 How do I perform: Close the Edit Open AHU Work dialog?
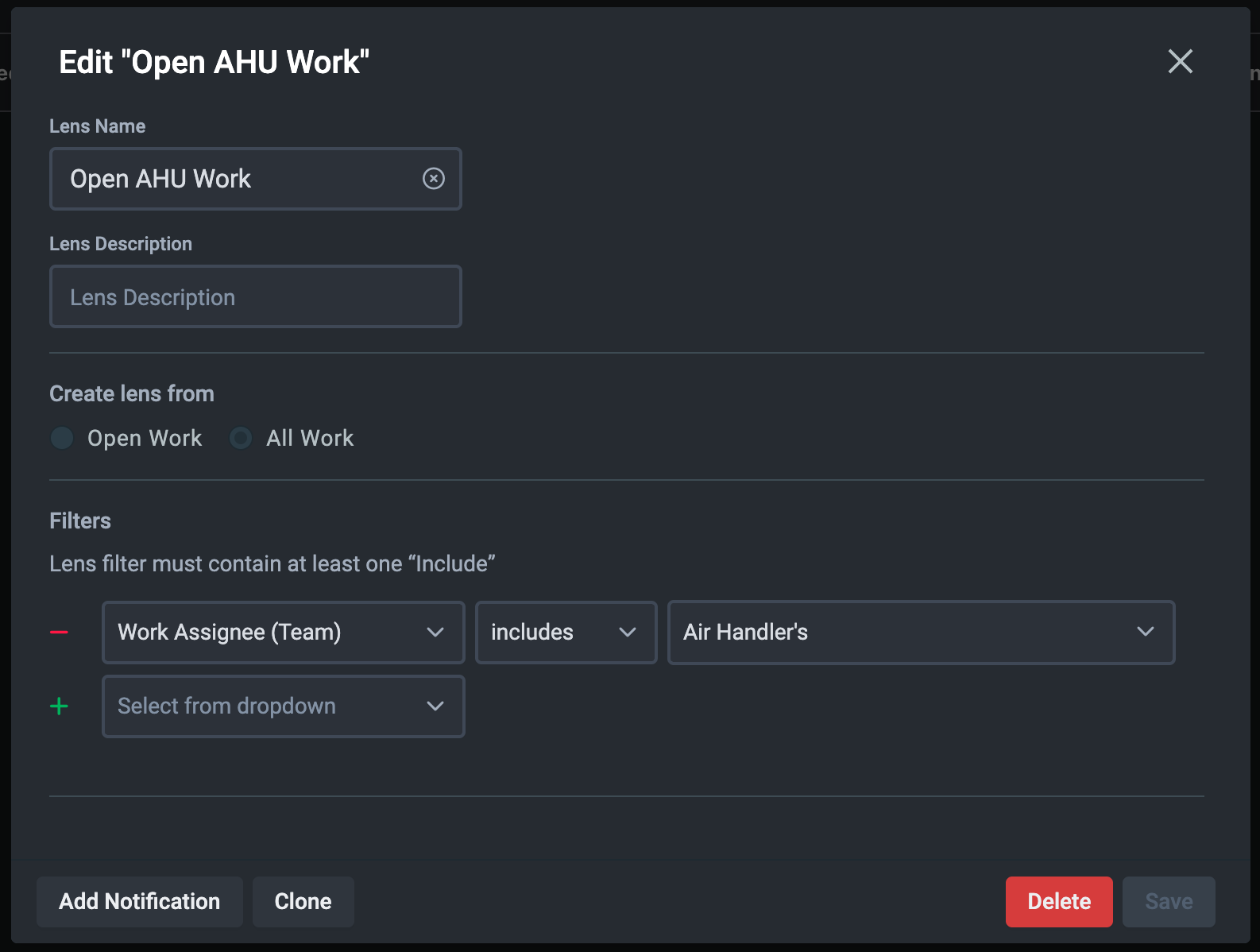tap(1180, 61)
